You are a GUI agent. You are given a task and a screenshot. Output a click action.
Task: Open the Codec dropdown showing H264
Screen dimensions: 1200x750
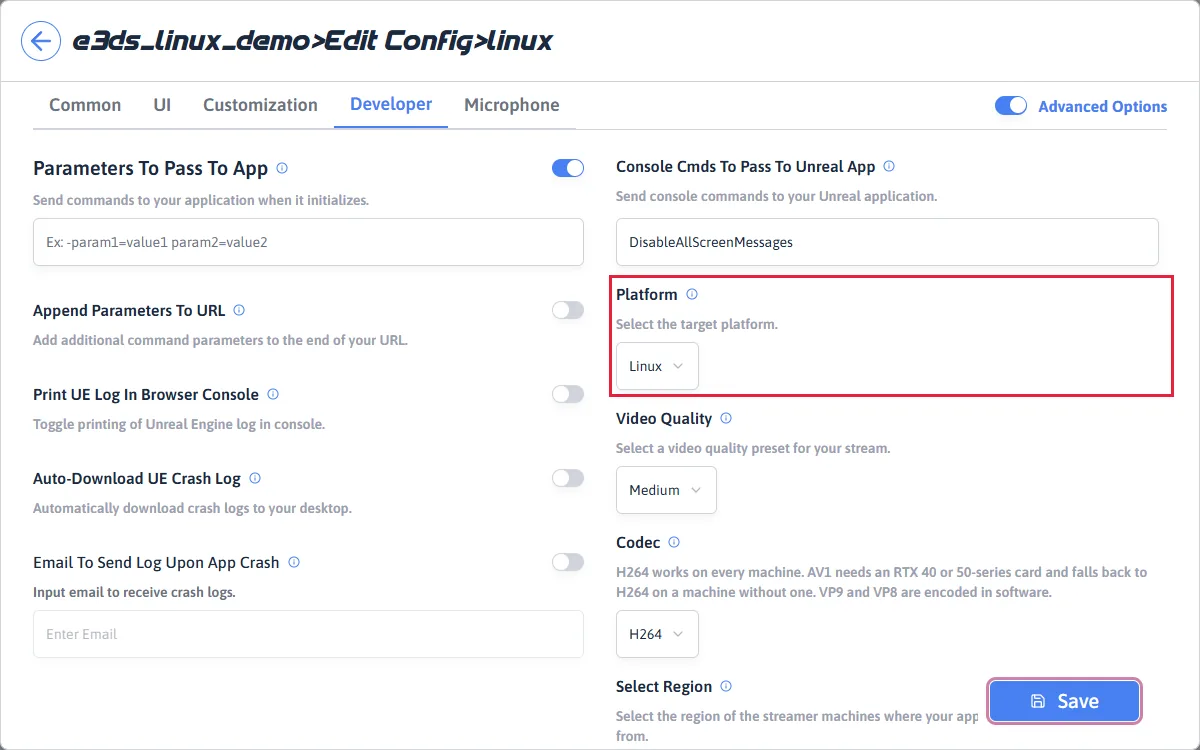pos(657,634)
